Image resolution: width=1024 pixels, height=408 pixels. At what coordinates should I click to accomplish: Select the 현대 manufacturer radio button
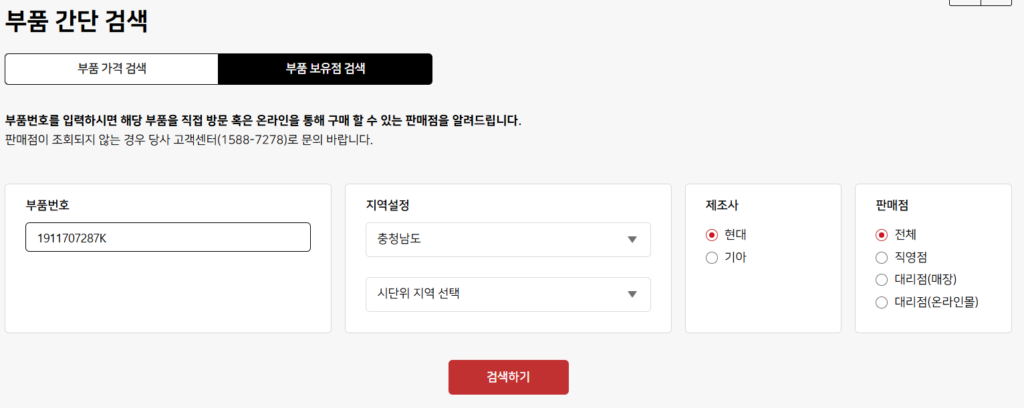712,236
